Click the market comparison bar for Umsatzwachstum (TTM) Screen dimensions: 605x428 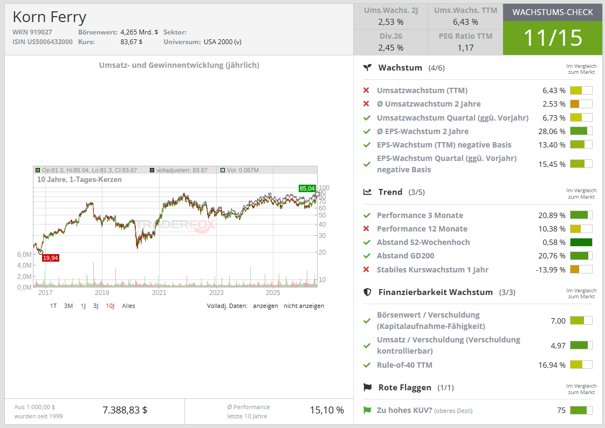pyautogui.click(x=581, y=91)
